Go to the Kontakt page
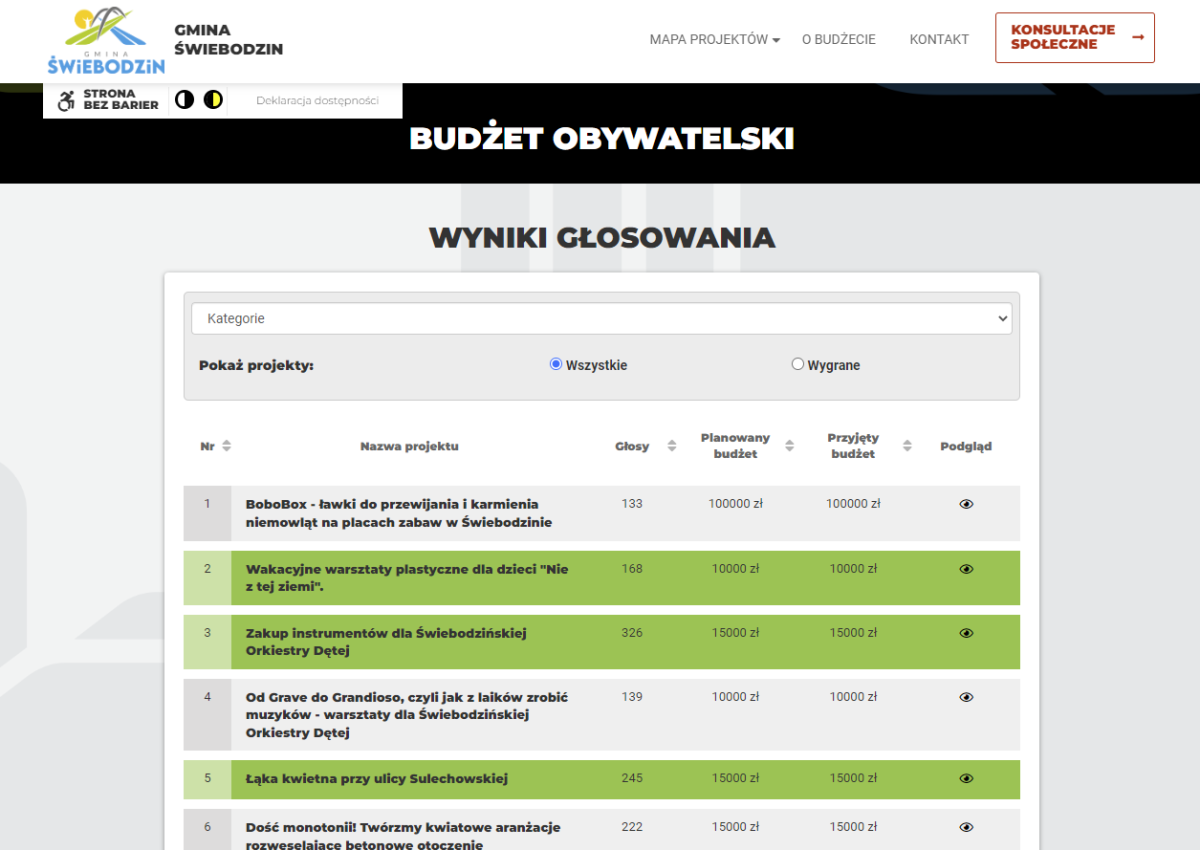 coord(938,39)
